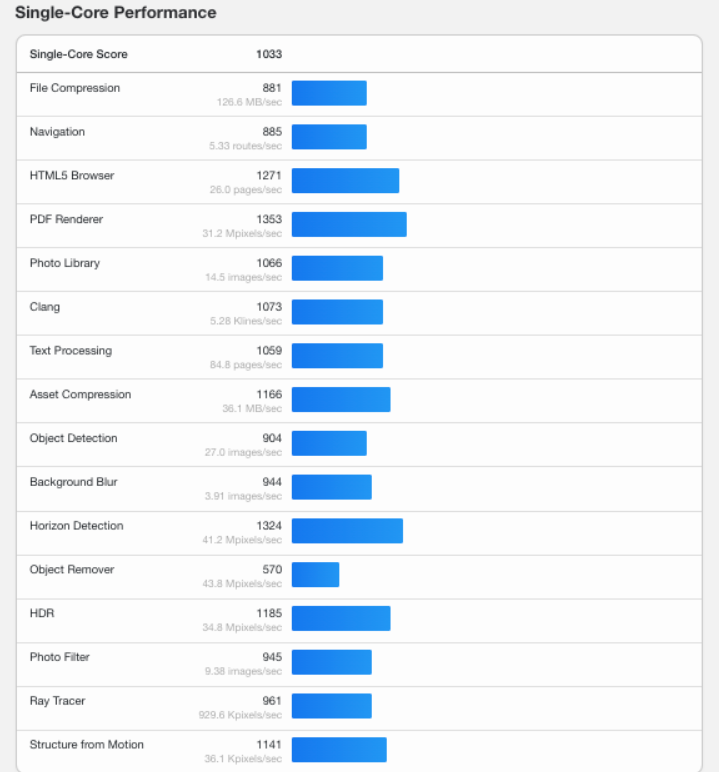Click the HDR benchmark label
Viewport: 719px width, 772px height.
coord(42,613)
